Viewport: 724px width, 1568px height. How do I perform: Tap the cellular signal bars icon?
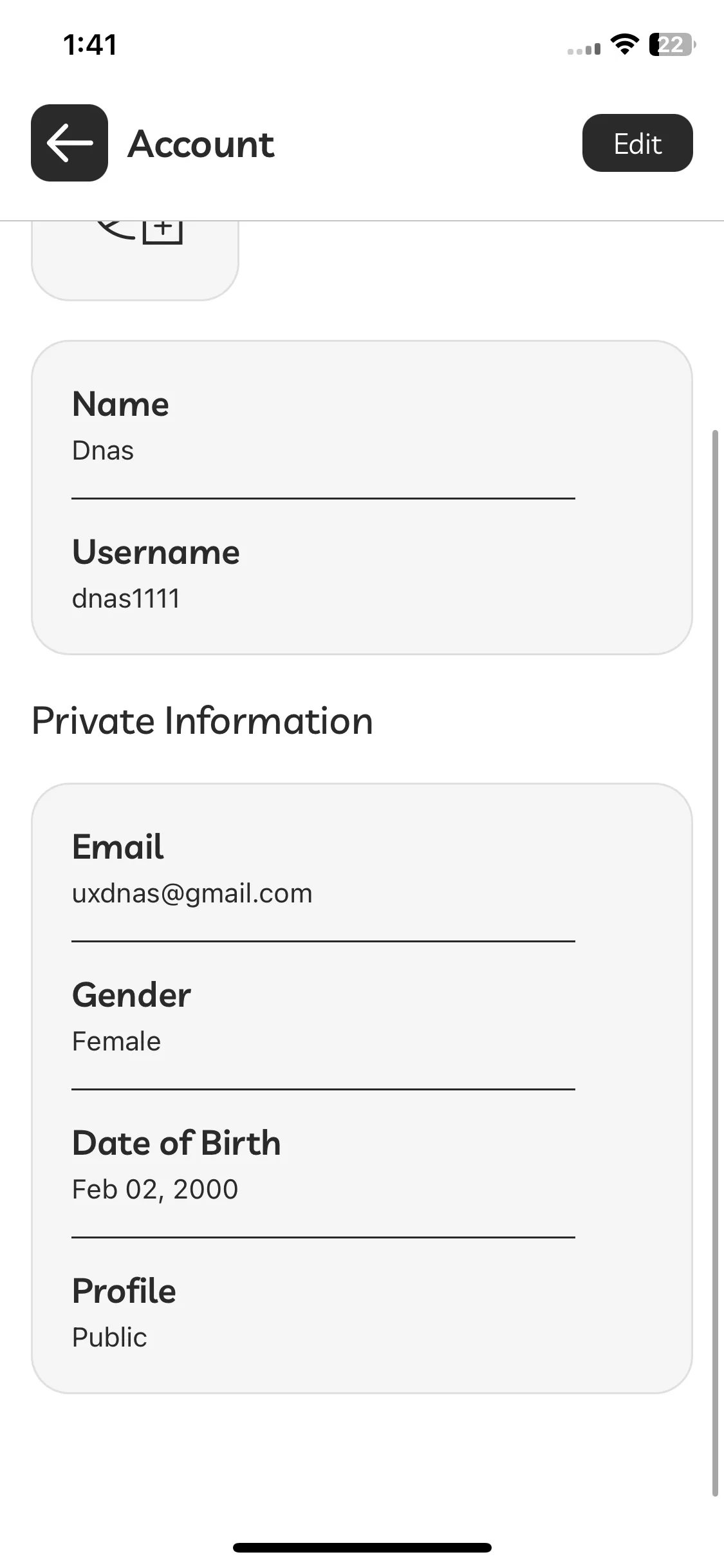584,49
